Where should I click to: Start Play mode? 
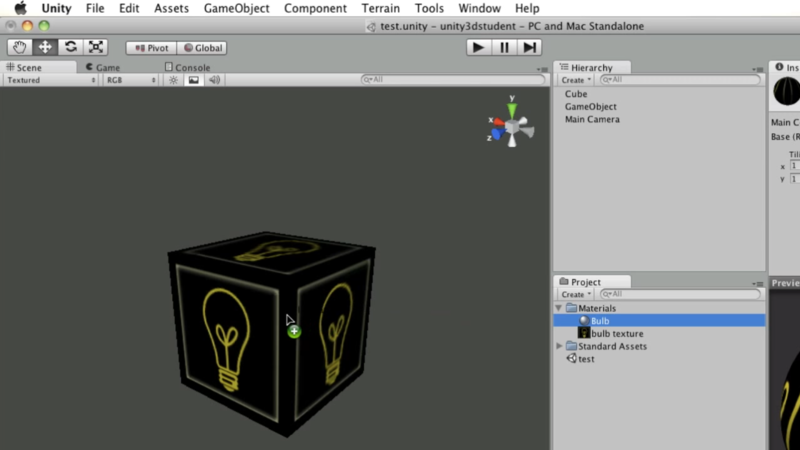(x=479, y=47)
